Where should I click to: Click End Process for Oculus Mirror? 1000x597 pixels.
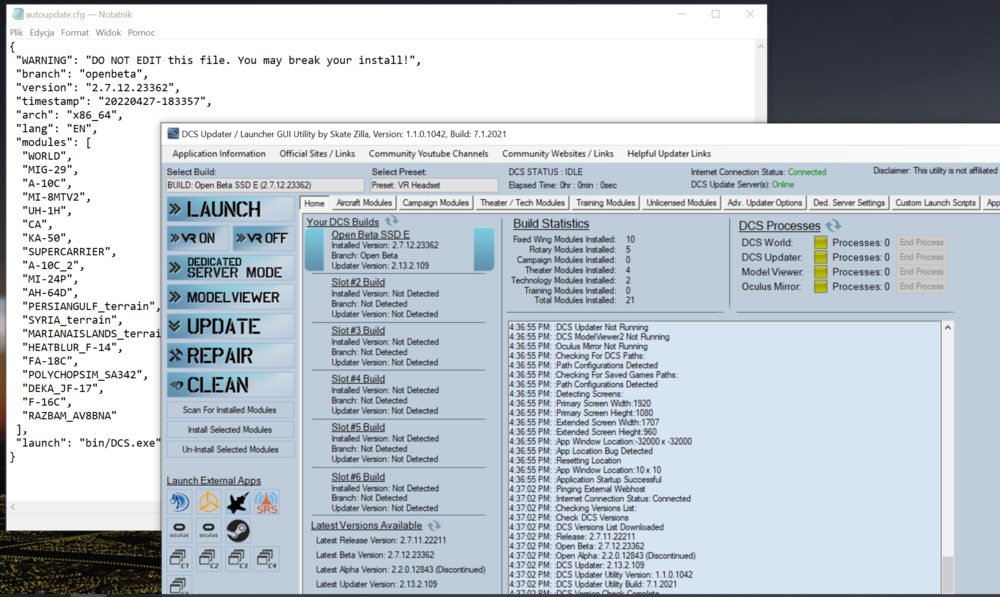click(x=921, y=286)
